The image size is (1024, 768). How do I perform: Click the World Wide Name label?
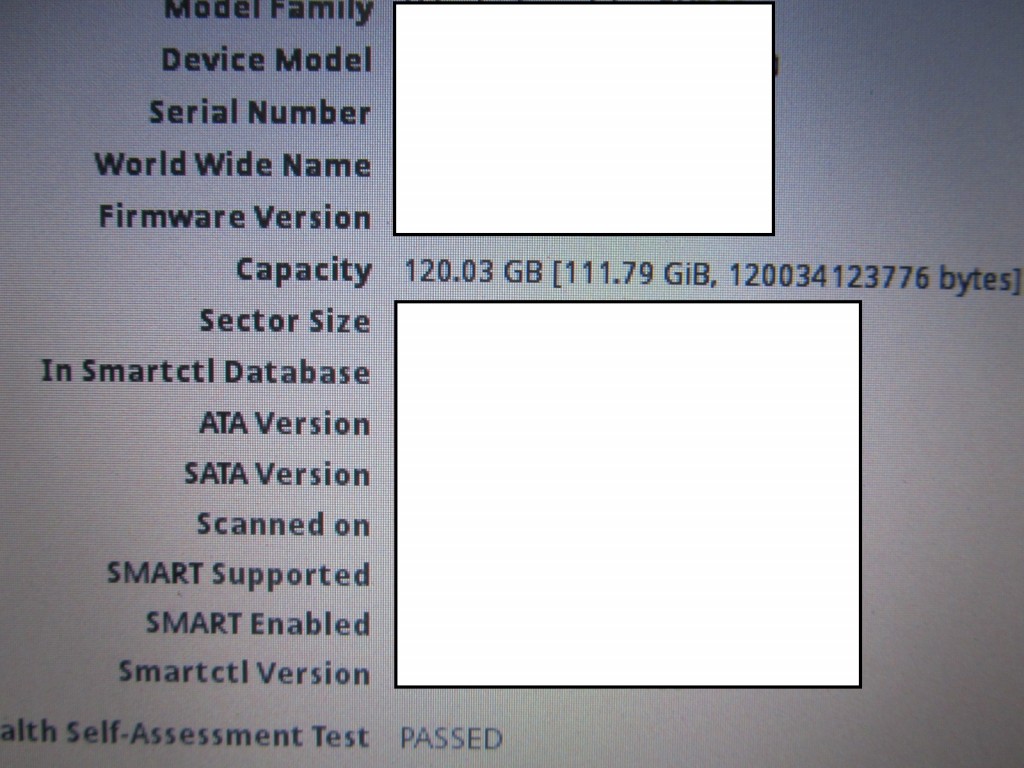tap(233, 165)
